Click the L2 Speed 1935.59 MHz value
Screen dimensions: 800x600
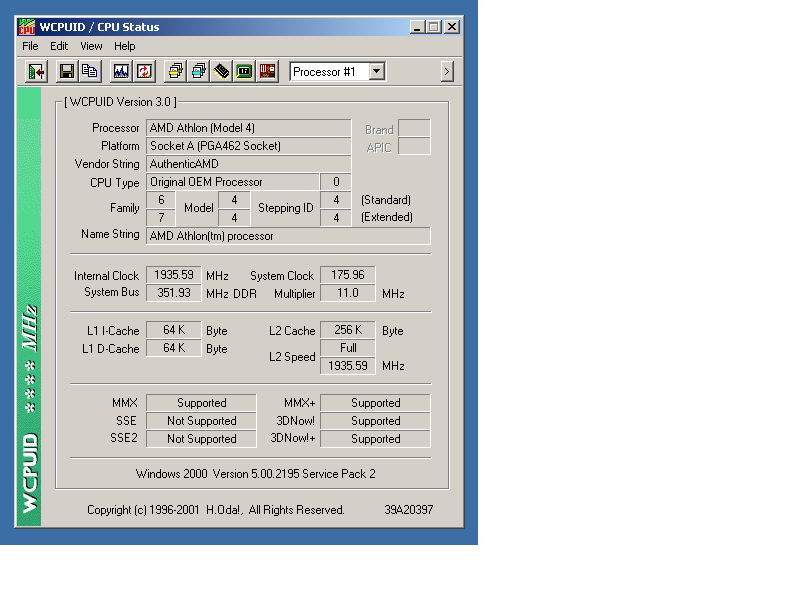(x=347, y=366)
